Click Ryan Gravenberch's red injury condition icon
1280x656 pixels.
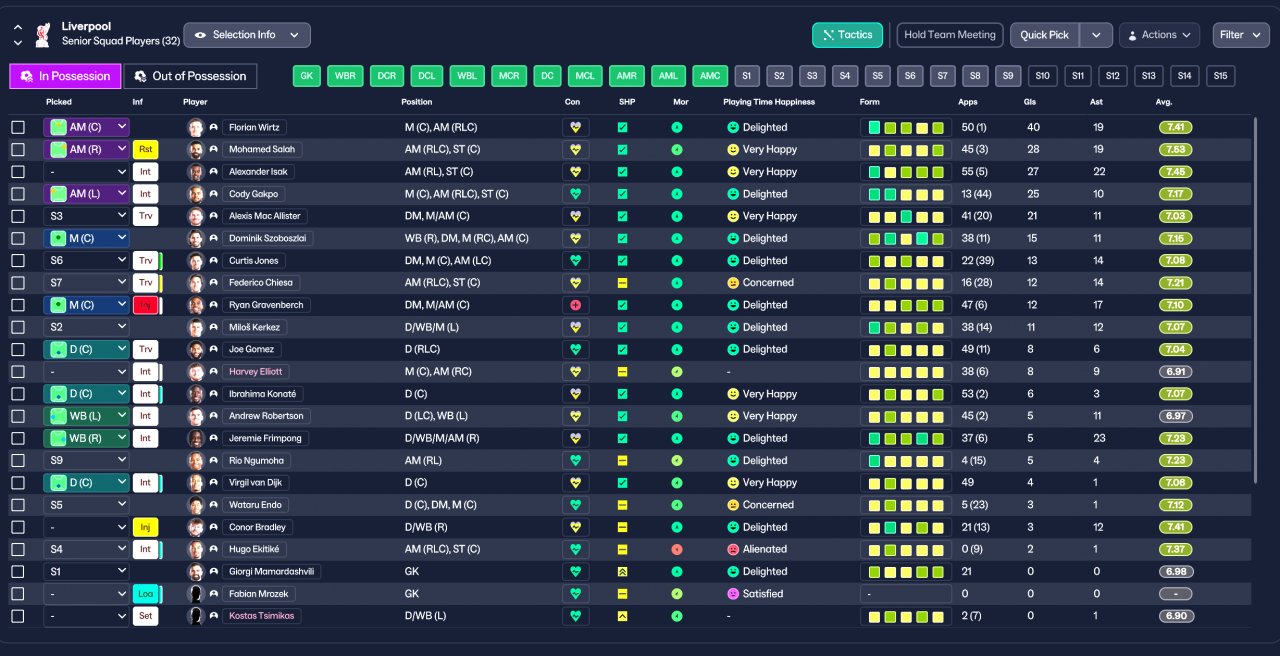pyautogui.click(x=575, y=305)
